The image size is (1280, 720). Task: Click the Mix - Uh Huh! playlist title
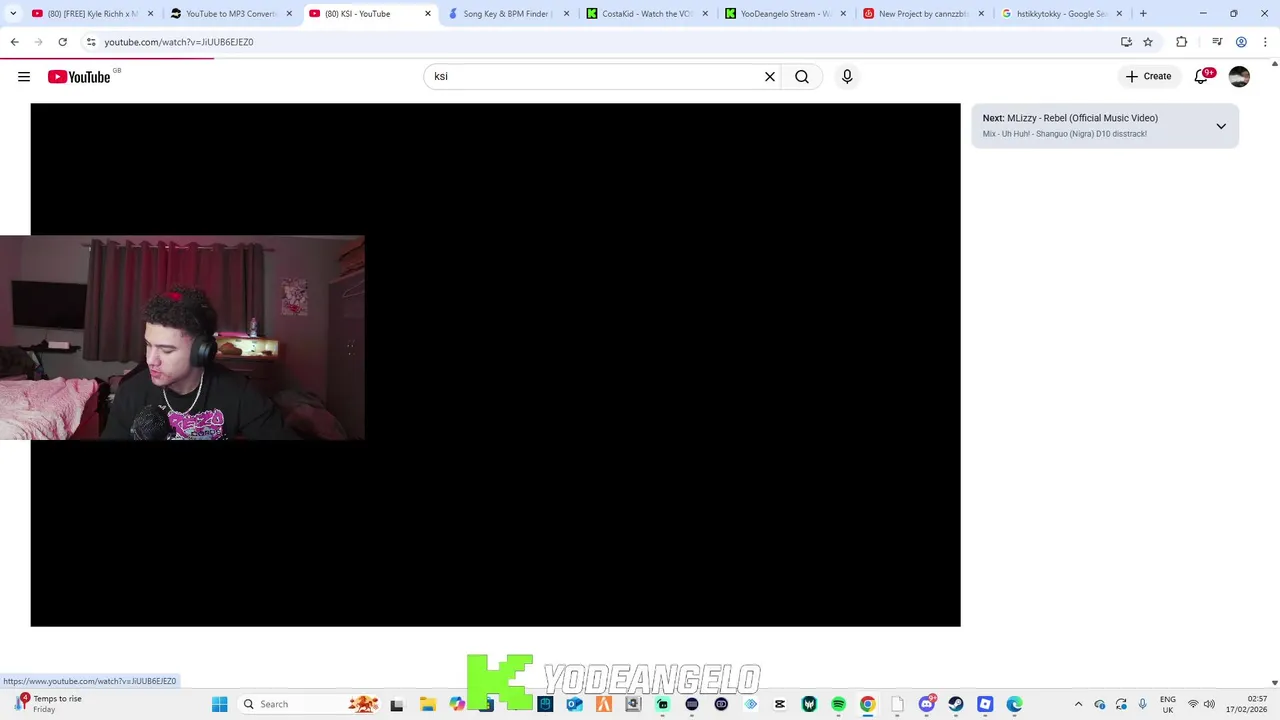click(1065, 134)
